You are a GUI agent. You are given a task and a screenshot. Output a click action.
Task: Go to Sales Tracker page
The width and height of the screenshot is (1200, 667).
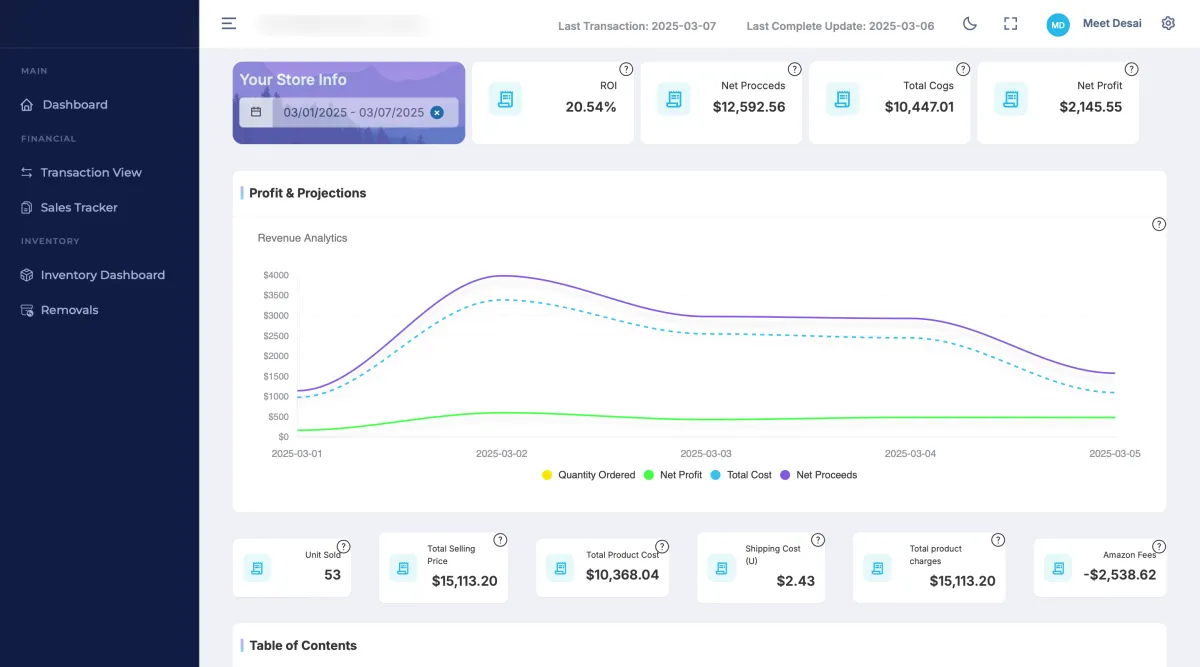tap(78, 207)
